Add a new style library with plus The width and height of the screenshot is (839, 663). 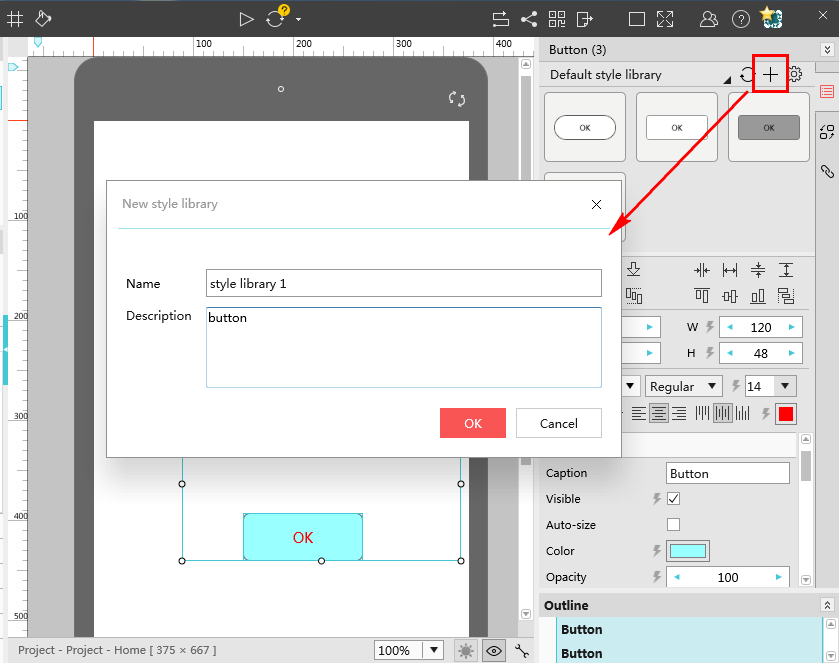(x=770, y=74)
